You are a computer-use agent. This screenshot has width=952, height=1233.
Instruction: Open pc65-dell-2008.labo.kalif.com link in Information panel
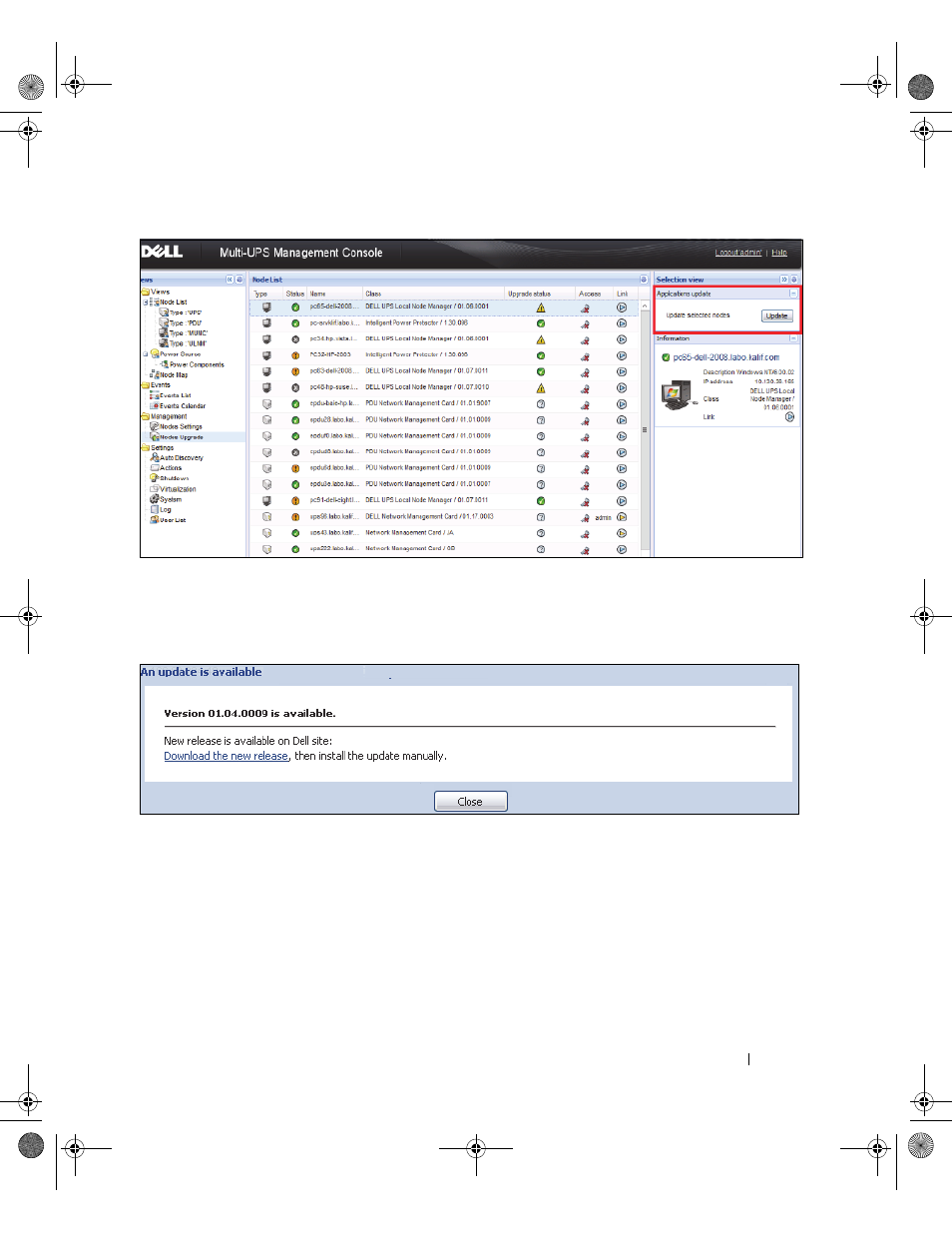[x=726, y=357]
